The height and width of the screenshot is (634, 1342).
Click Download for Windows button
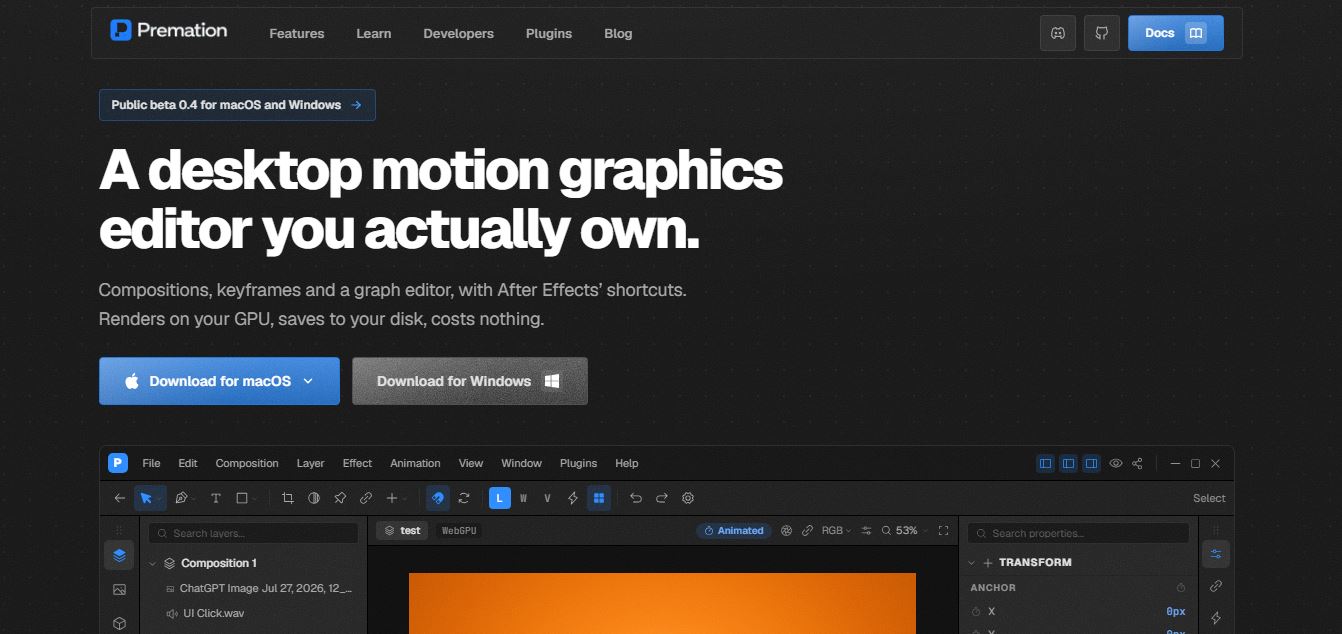(470, 381)
